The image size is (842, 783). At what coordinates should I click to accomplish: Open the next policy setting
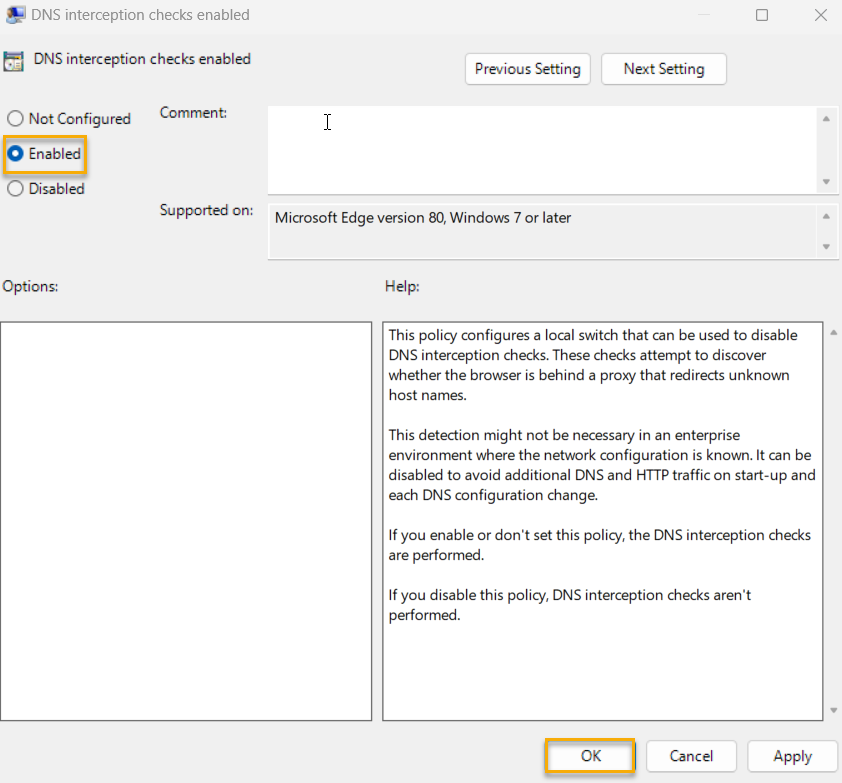[x=663, y=69]
